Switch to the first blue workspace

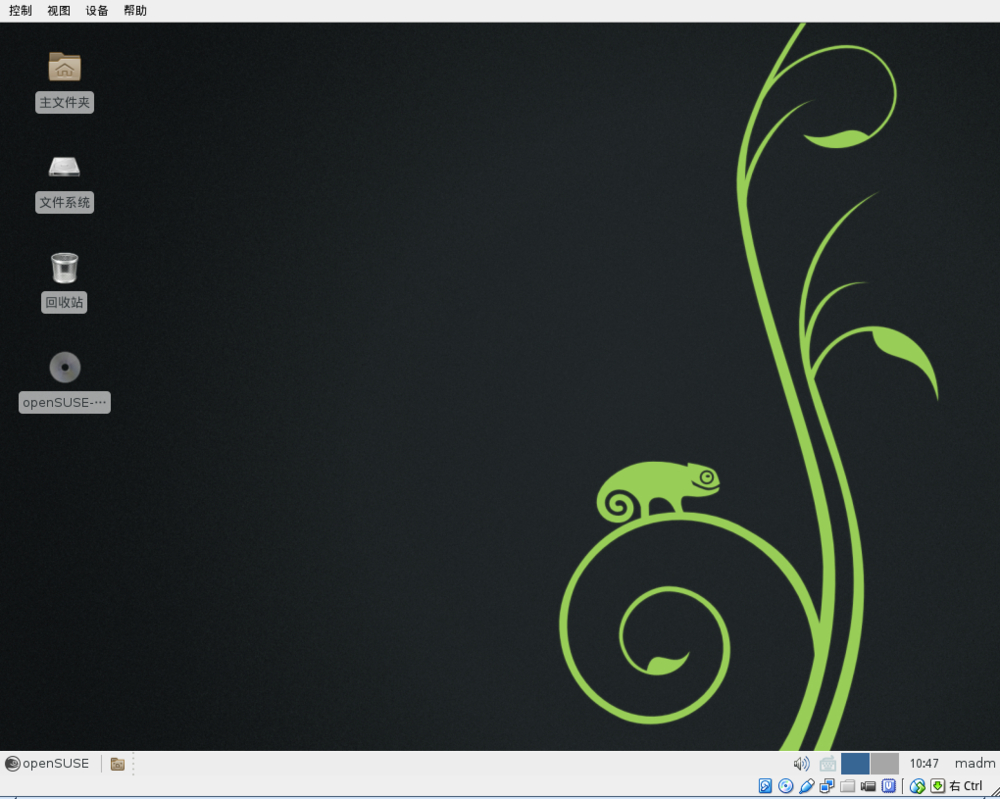click(855, 763)
